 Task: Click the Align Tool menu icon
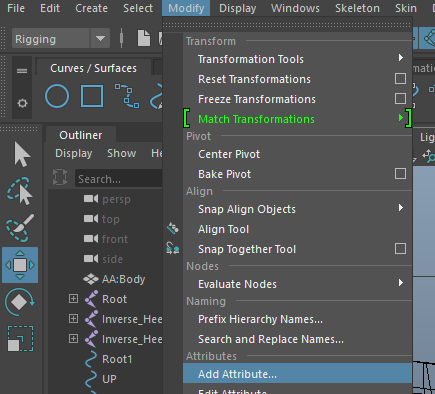pyautogui.click(x=173, y=228)
